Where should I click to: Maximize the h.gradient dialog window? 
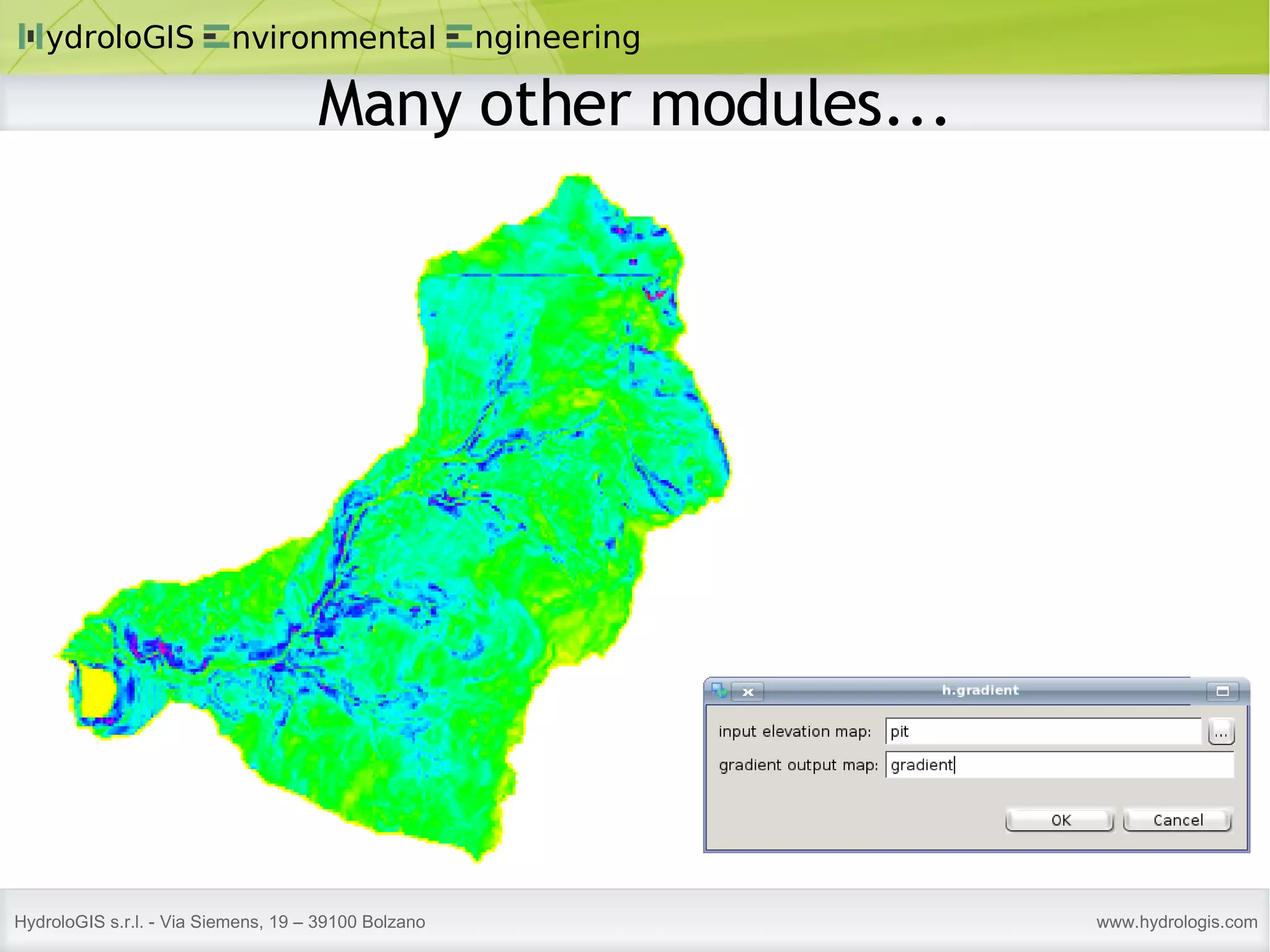(1222, 691)
